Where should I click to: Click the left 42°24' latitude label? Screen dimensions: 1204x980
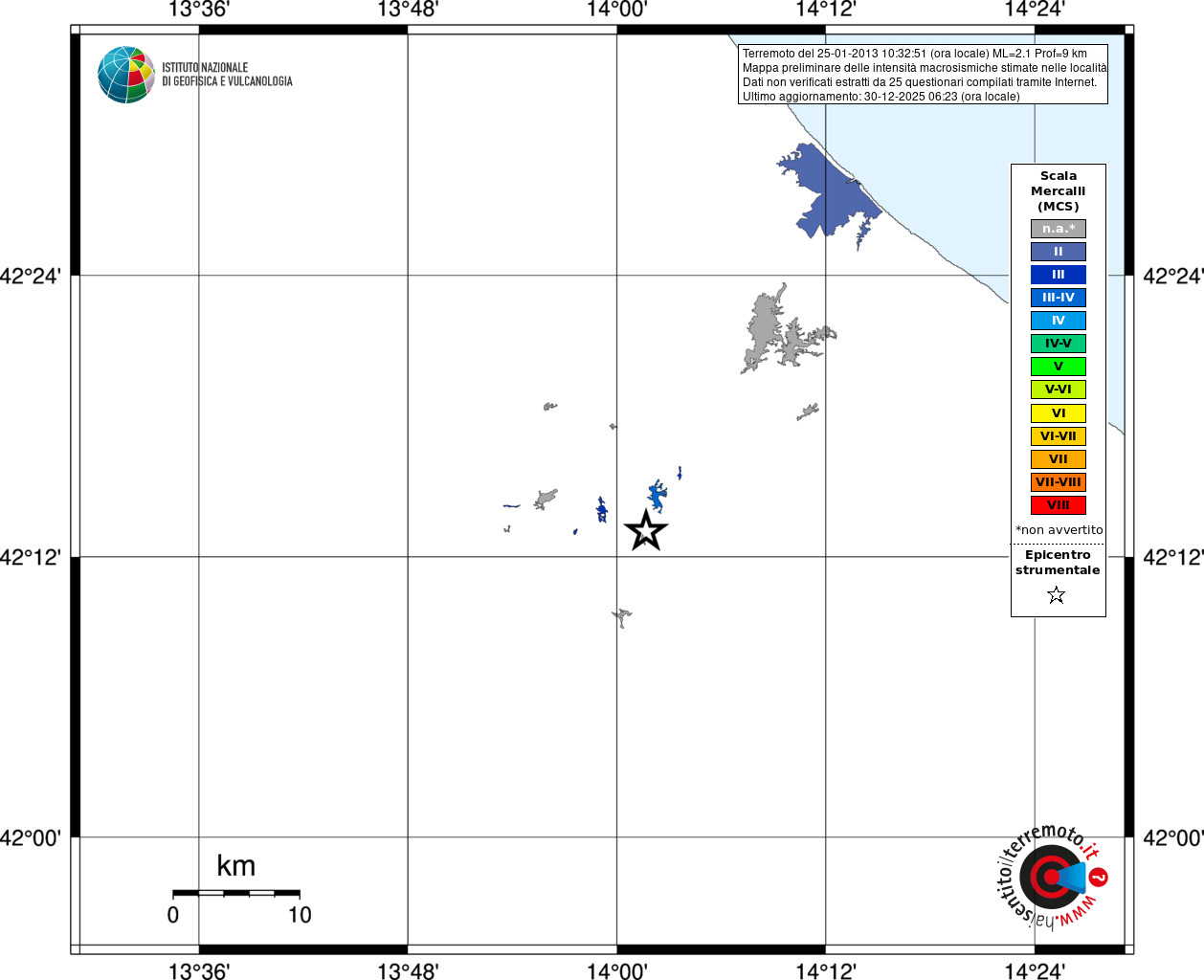click(x=31, y=277)
